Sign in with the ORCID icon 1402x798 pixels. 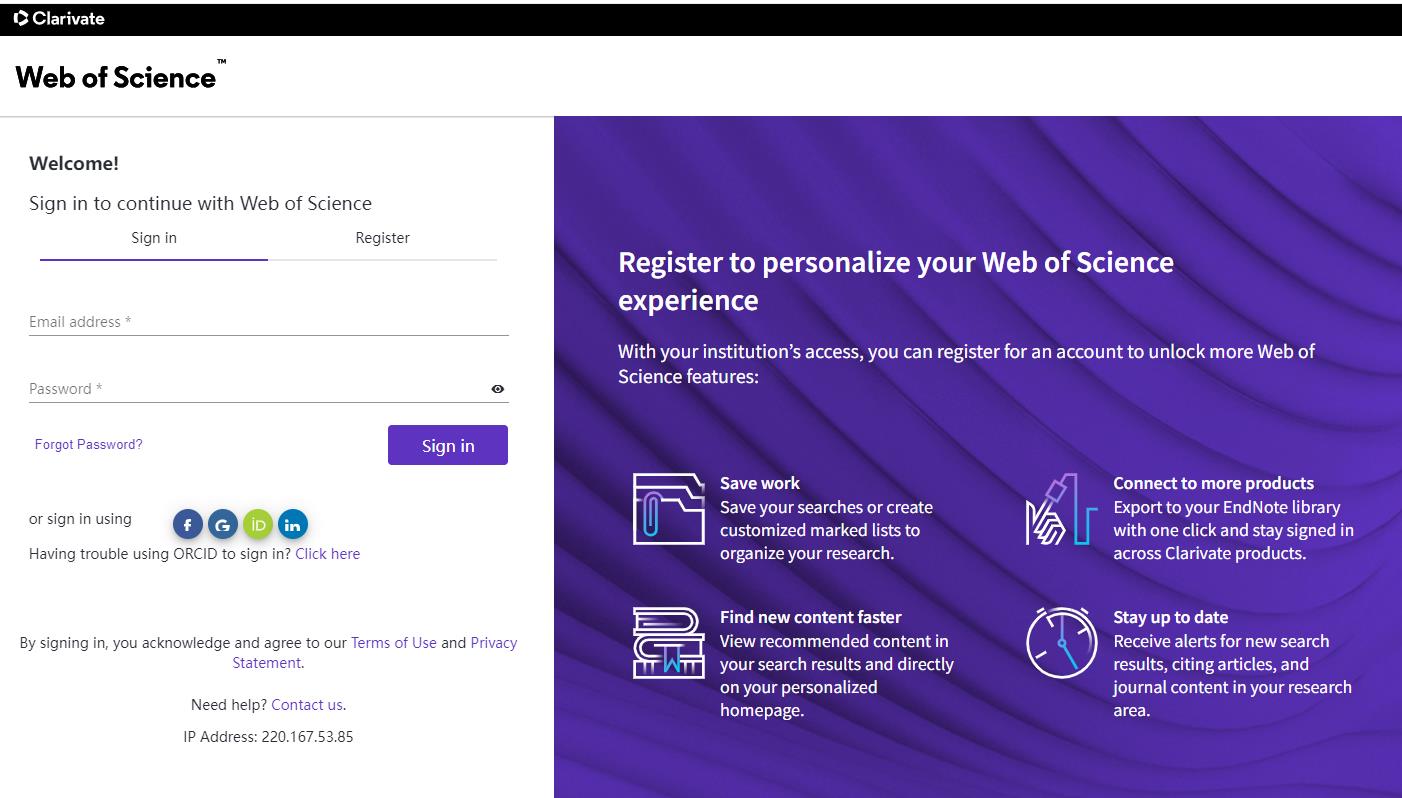click(258, 524)
